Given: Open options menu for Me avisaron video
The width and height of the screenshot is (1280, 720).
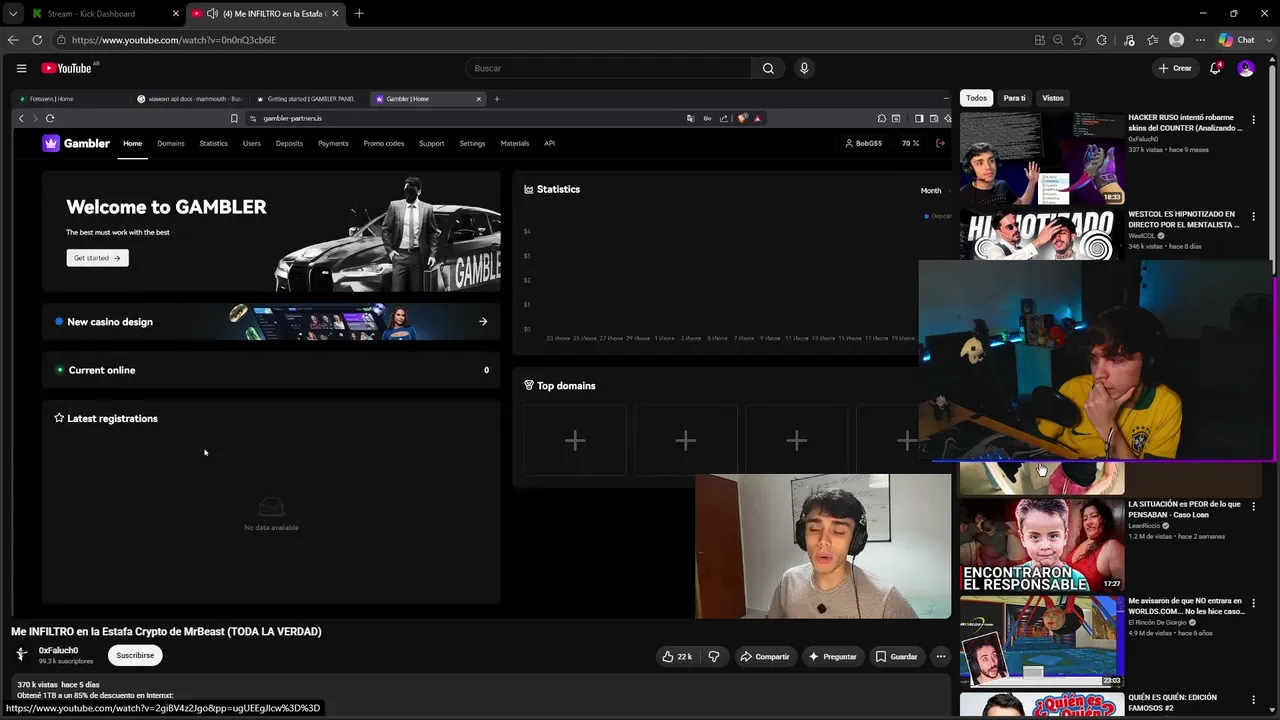Looking at the screenshot, I should 1253,604.
